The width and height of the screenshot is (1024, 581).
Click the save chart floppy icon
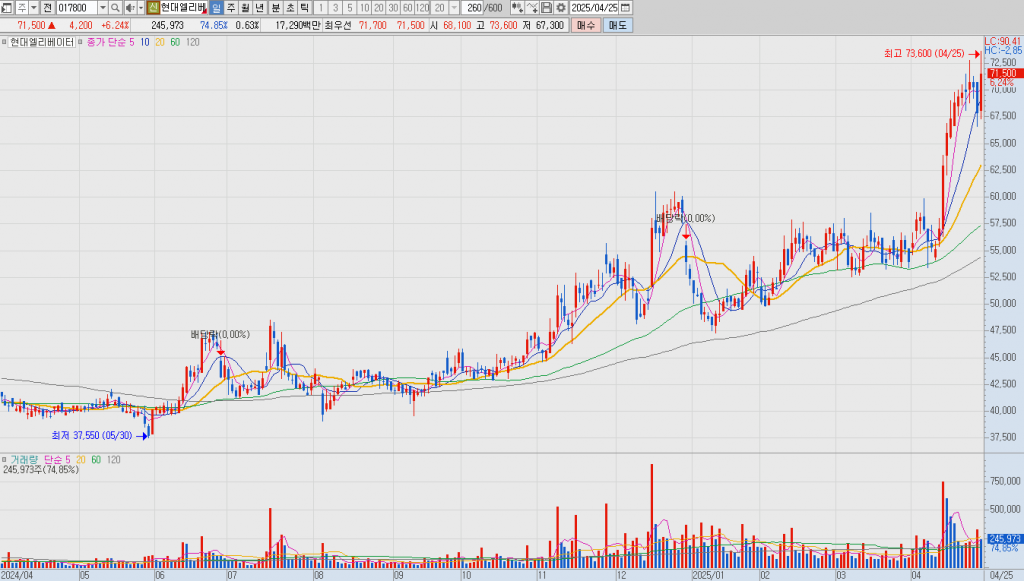[547, 8]
